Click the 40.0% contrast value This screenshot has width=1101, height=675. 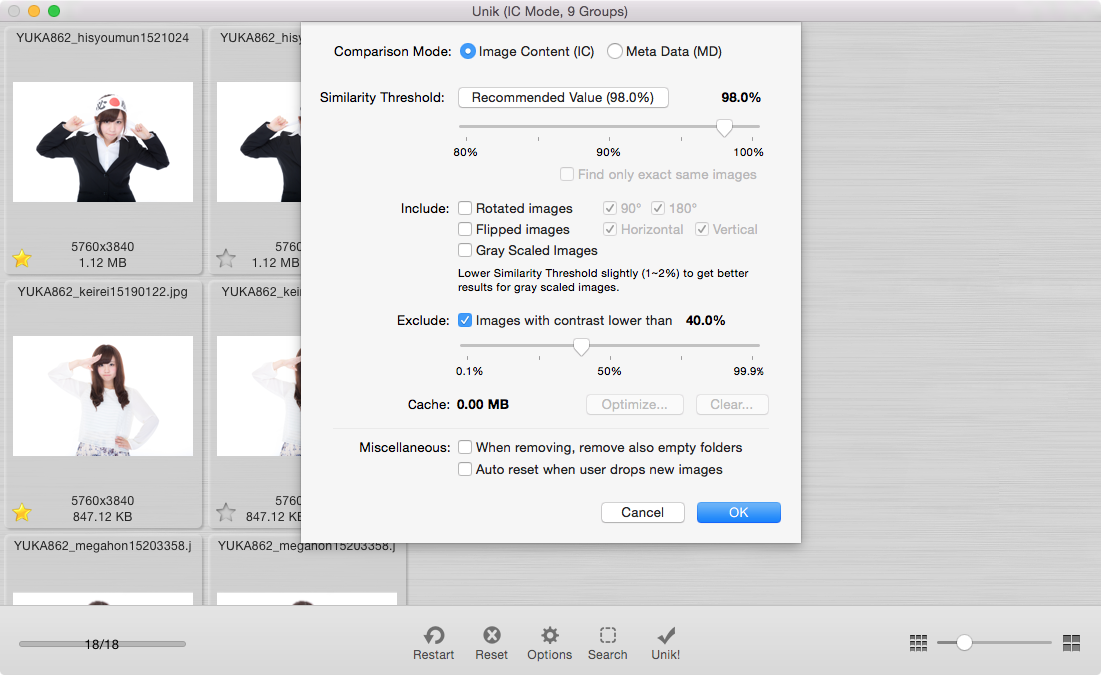point(706,320)
